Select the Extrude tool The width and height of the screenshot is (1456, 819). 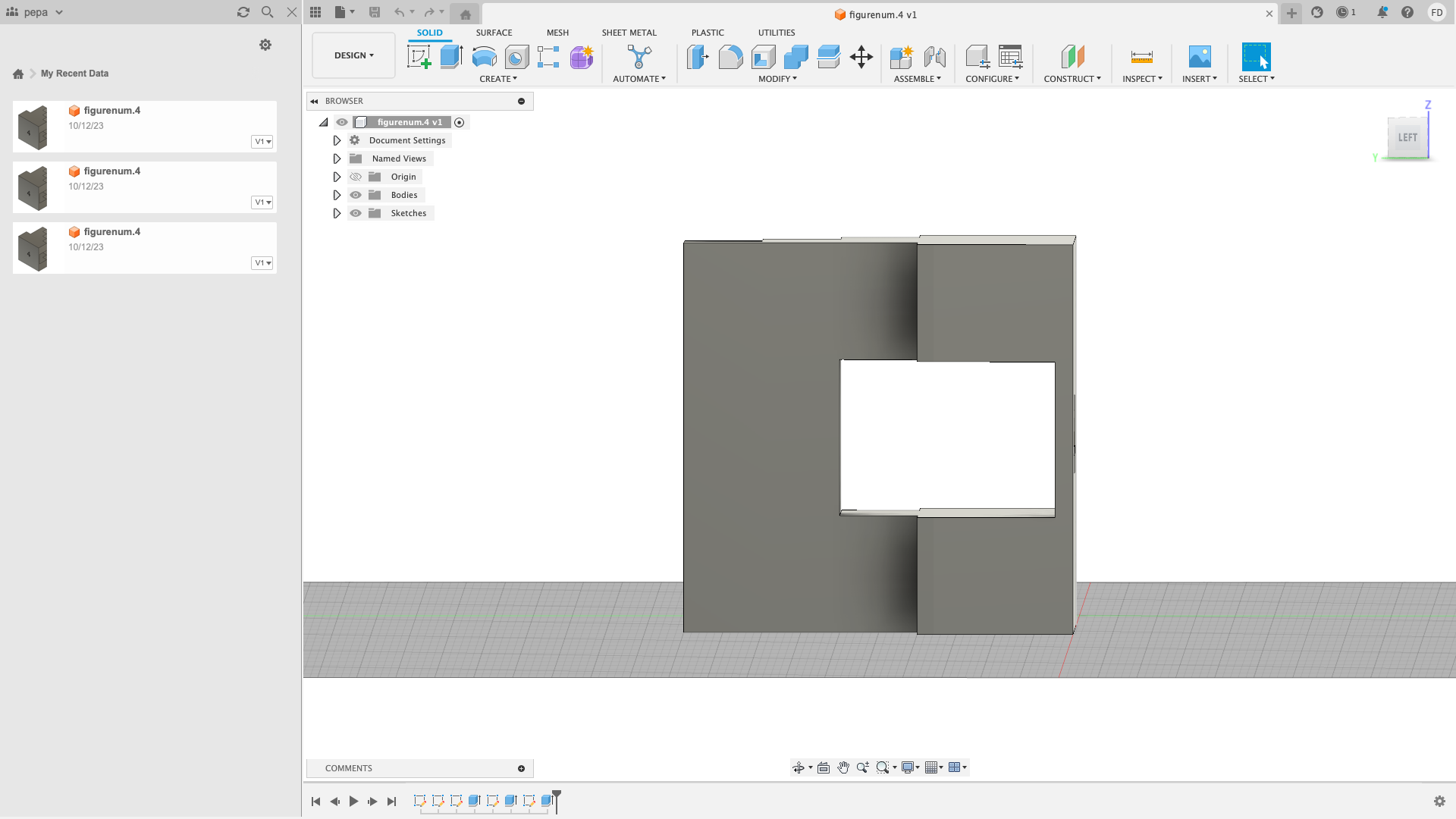click(x=451, y=57)
